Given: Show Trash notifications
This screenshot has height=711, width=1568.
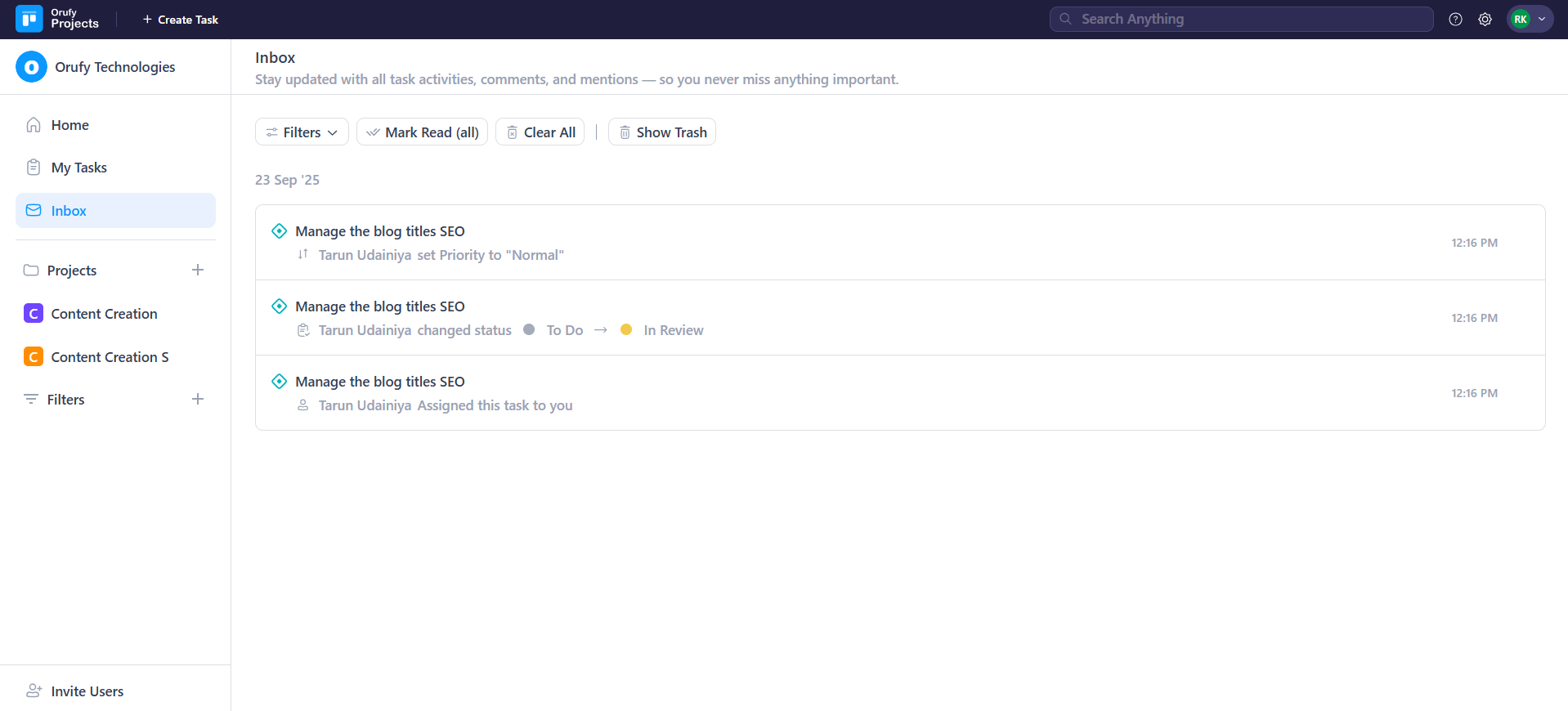Looking at the screenshot, I should click(x=661, y=132).
